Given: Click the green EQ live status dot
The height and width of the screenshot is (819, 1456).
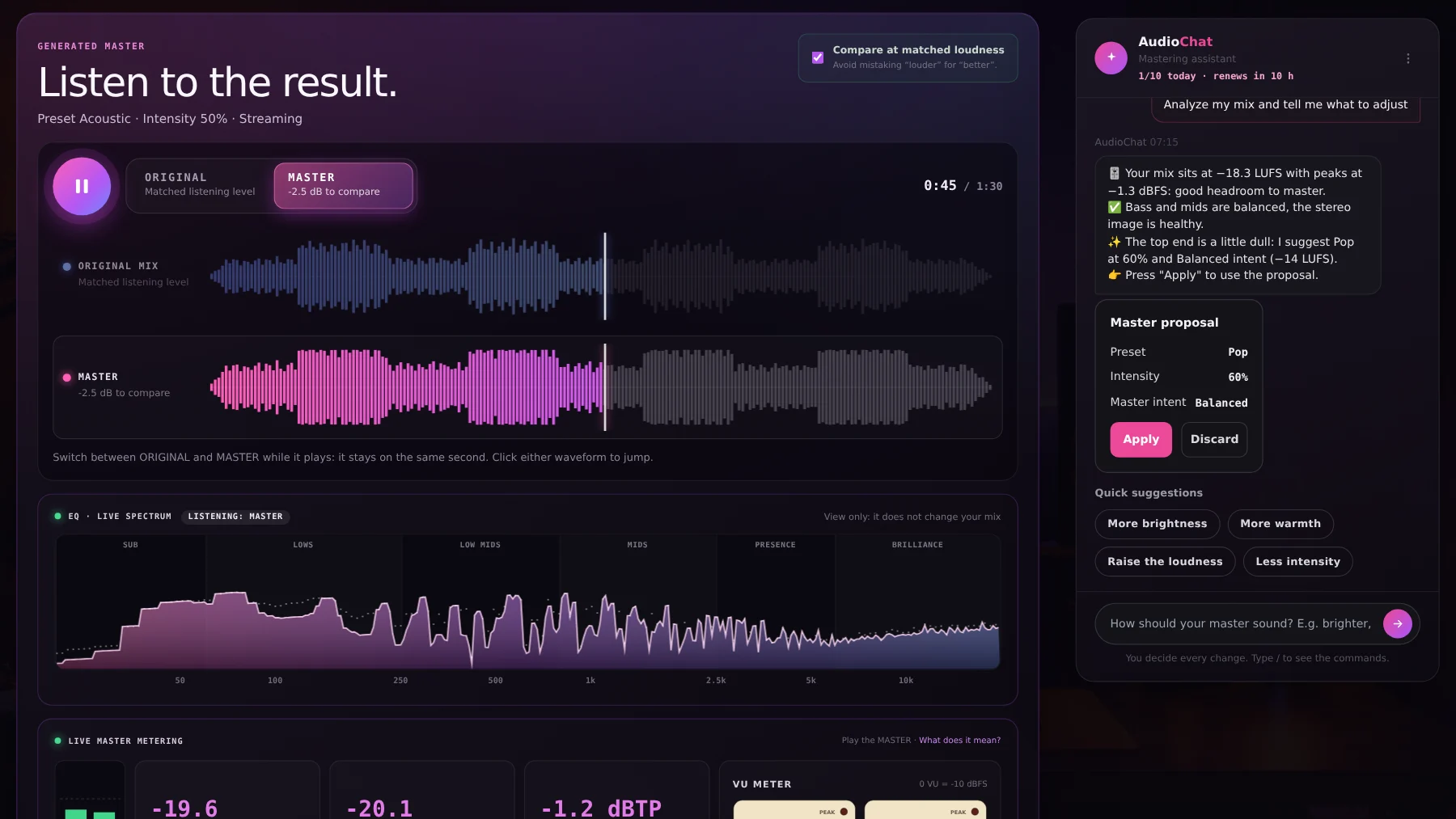Looking at the screenshot, I should tap(57, 516).
